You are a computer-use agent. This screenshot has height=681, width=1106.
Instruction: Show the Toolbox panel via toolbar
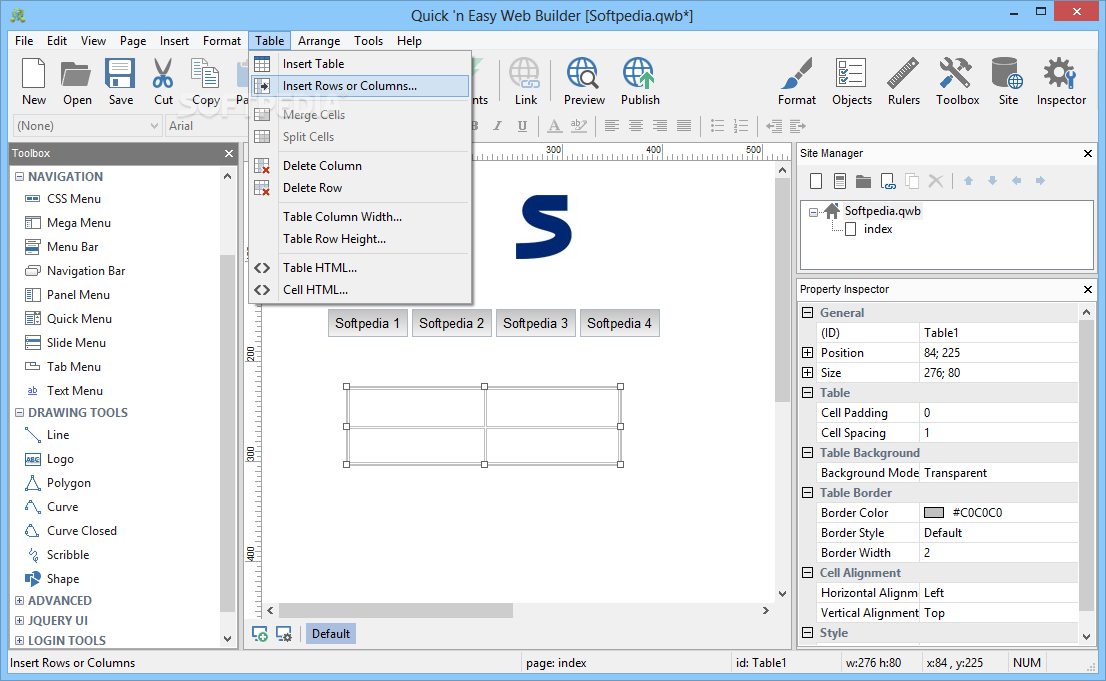tap(957, 82)
